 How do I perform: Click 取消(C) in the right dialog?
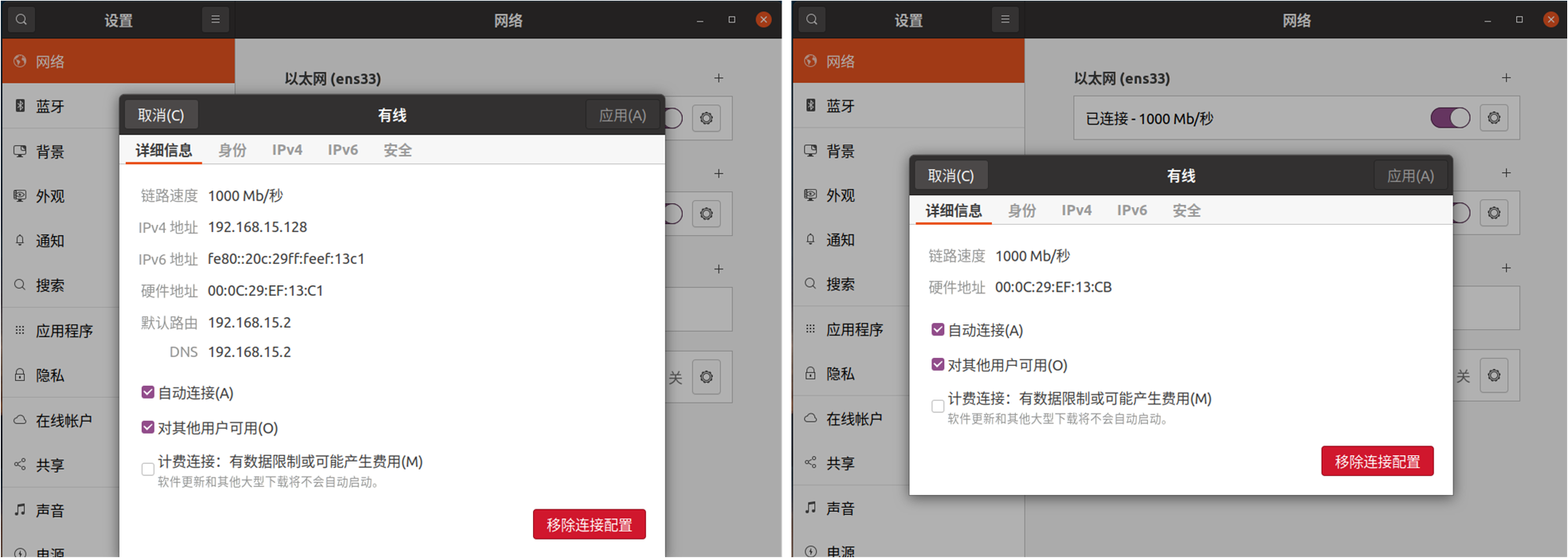[x=951, y=175]
